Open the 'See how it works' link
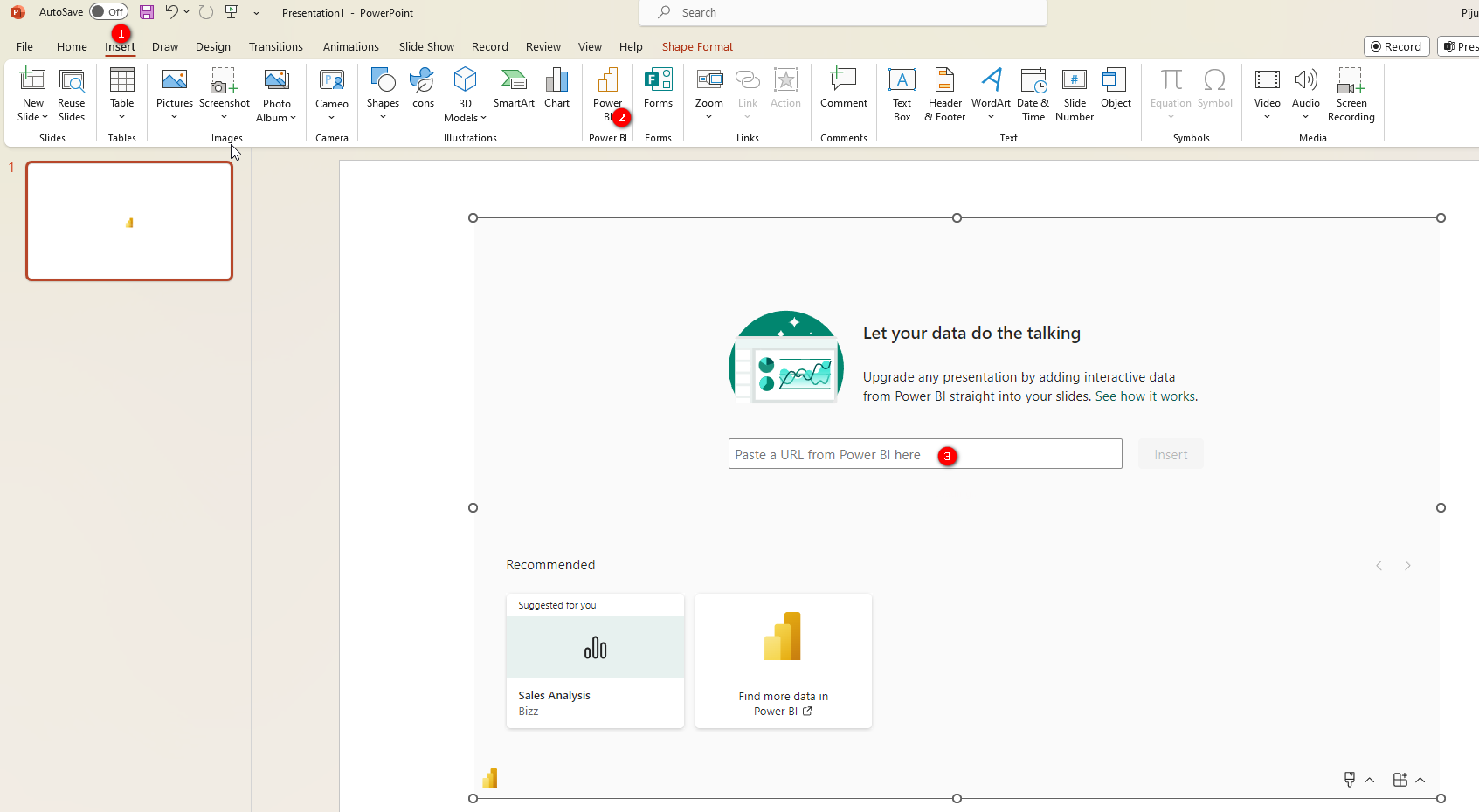The height and width of the screenshot is (812, 1479). [x=1146, y=396]
